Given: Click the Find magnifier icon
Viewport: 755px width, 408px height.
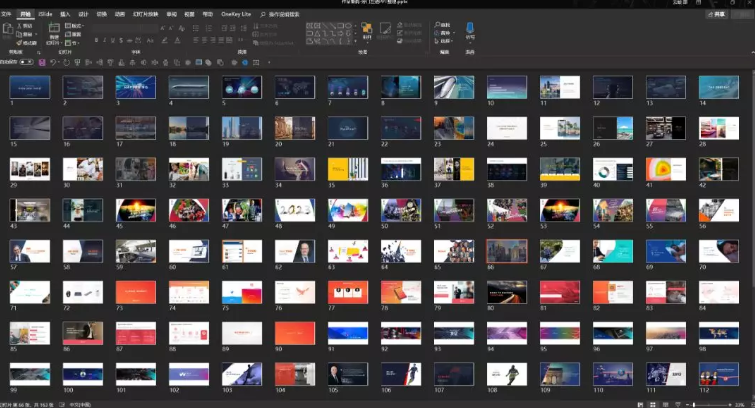Looking at the screenshot, I should pos(438,25).
